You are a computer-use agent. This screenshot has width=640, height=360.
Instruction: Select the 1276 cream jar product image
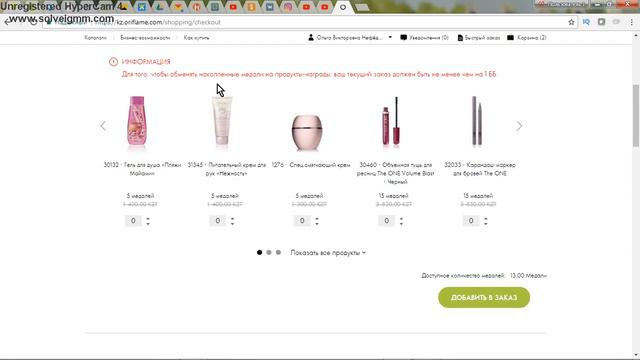pos(307,132)
